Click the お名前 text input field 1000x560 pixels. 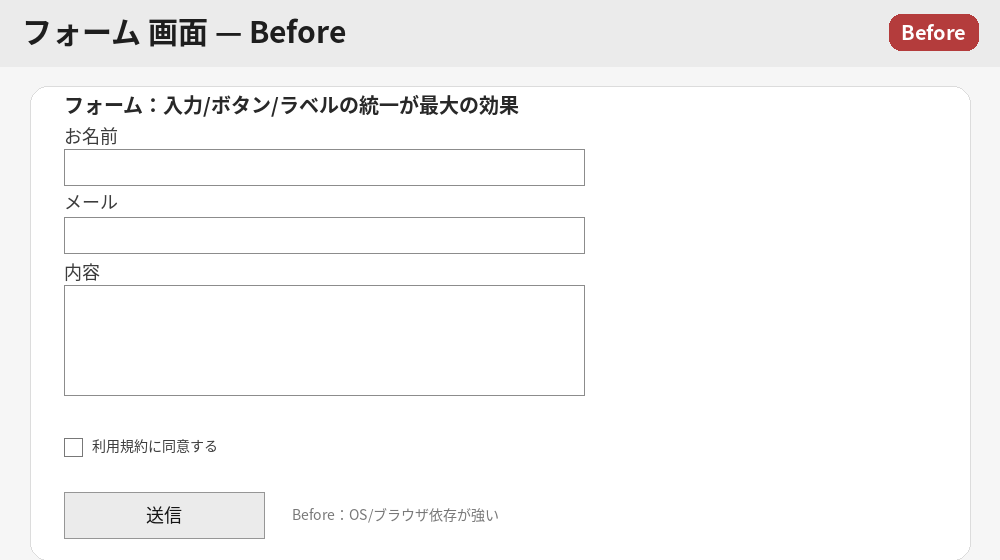coord(324,168)
